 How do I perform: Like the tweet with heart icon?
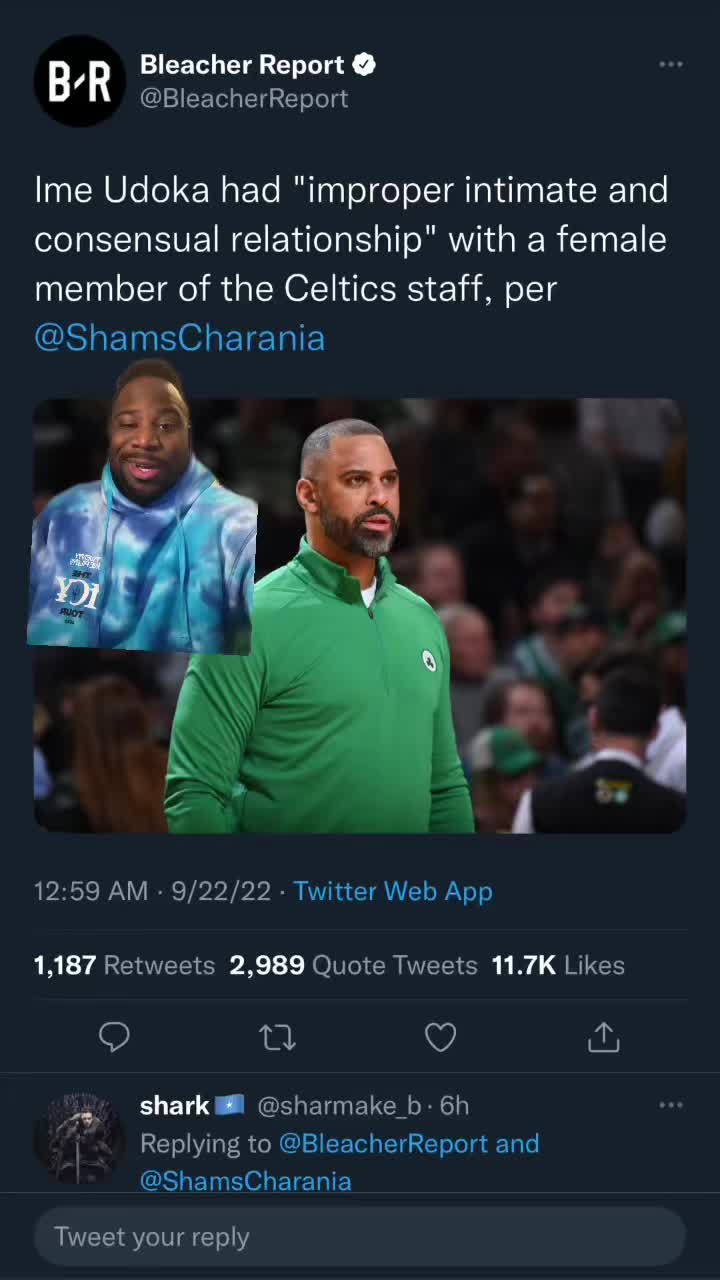[440, 1038]
